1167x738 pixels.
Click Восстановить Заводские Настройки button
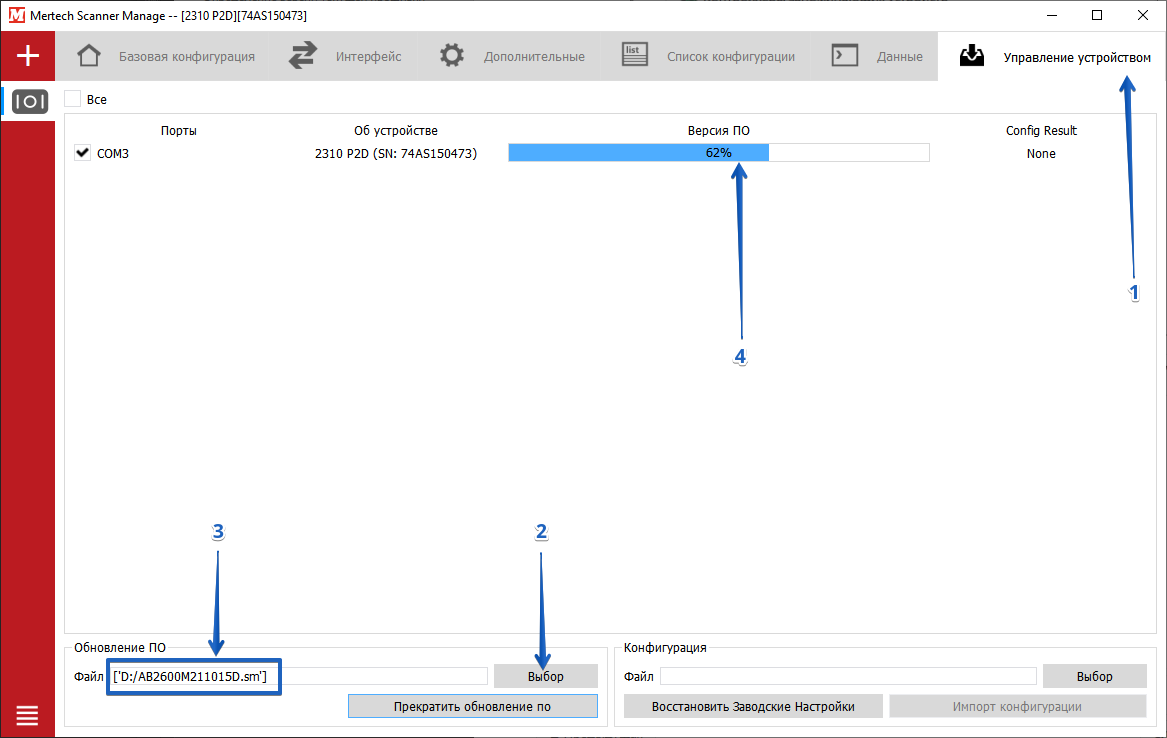[753, 707]
